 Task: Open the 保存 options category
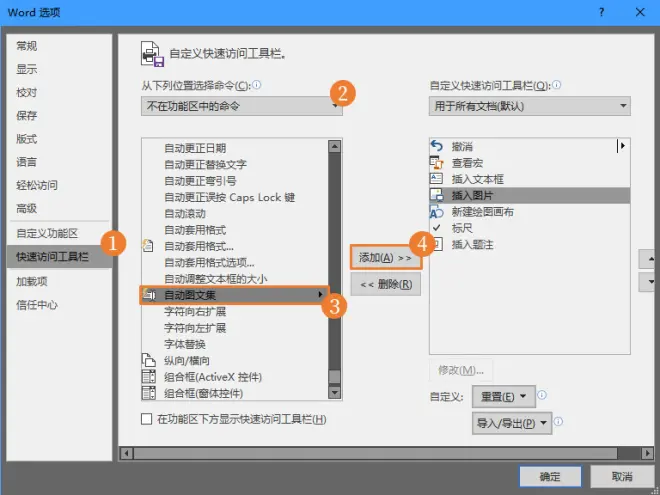coord(59,115)
